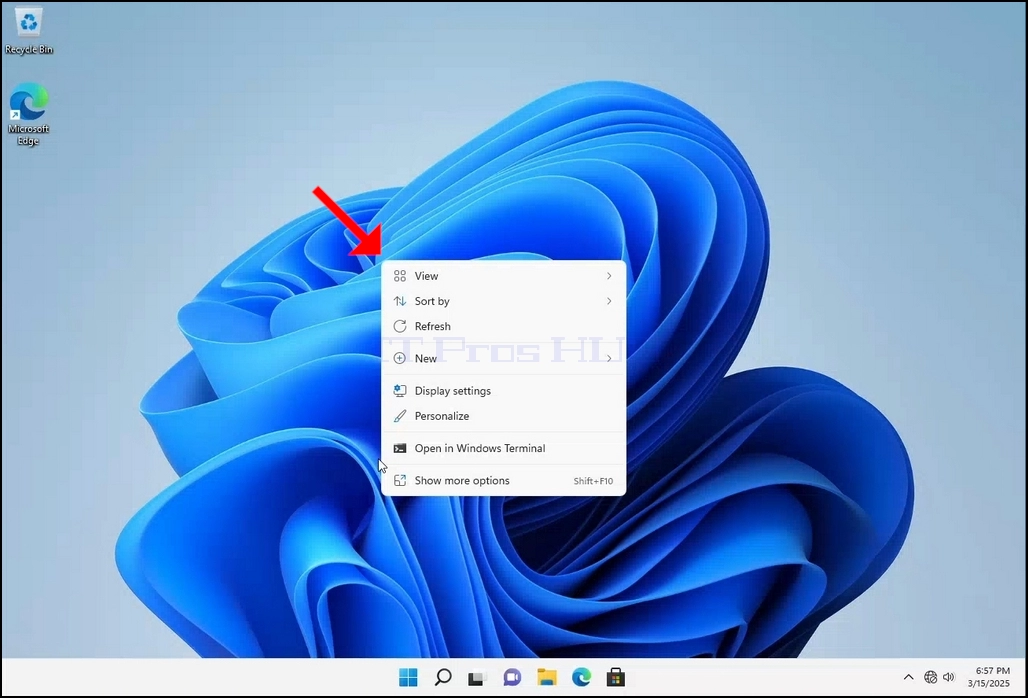Click the network globe tray icon

tap(930, 677)
